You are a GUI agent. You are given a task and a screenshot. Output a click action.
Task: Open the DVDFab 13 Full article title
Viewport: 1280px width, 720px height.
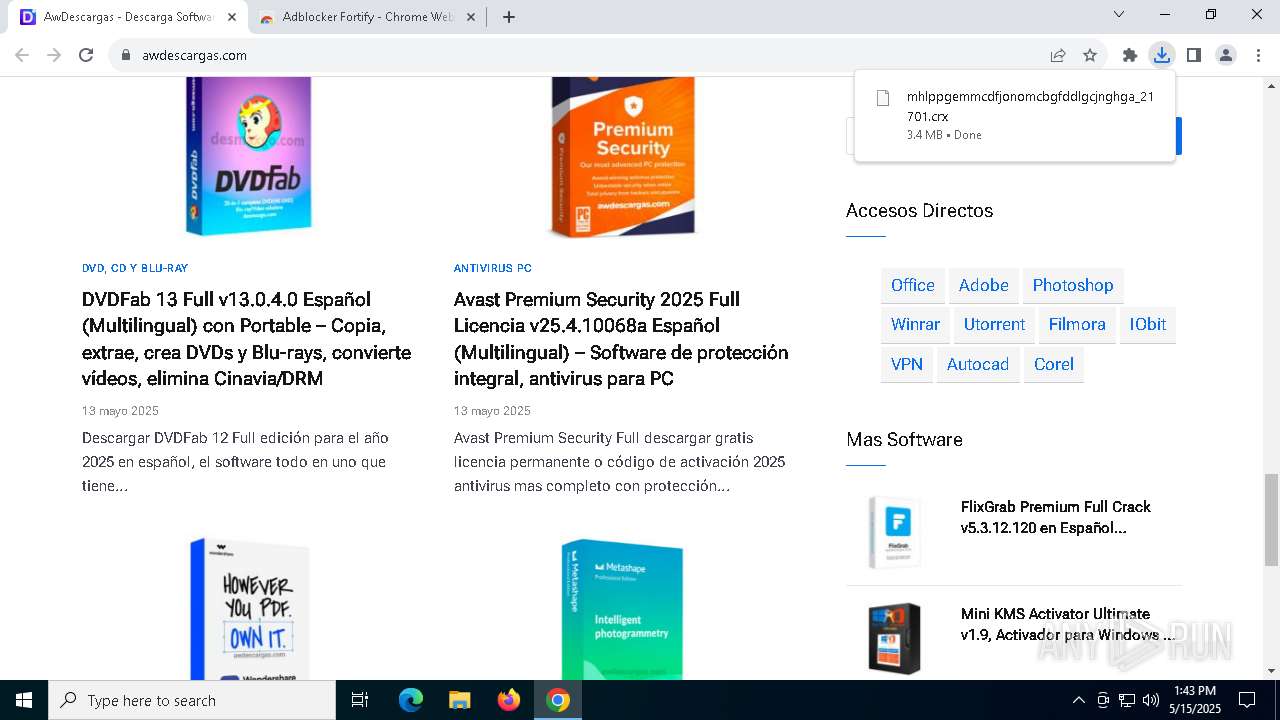[x=247, y=339]
